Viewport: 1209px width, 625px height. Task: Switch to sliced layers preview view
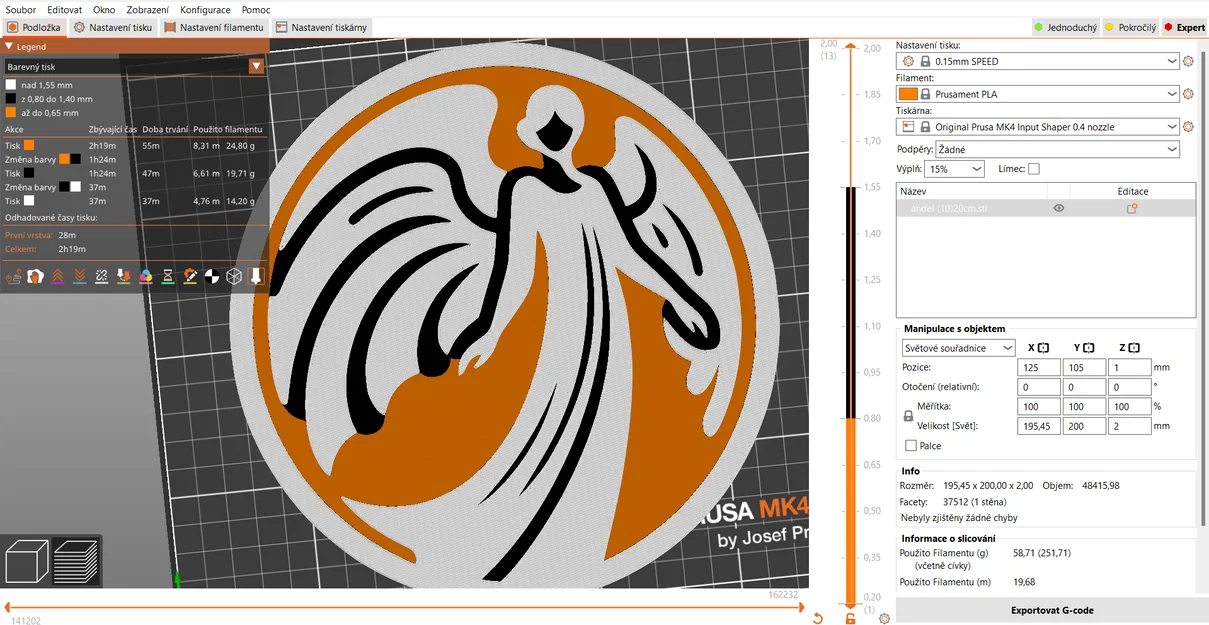click(x=76, y=561)
